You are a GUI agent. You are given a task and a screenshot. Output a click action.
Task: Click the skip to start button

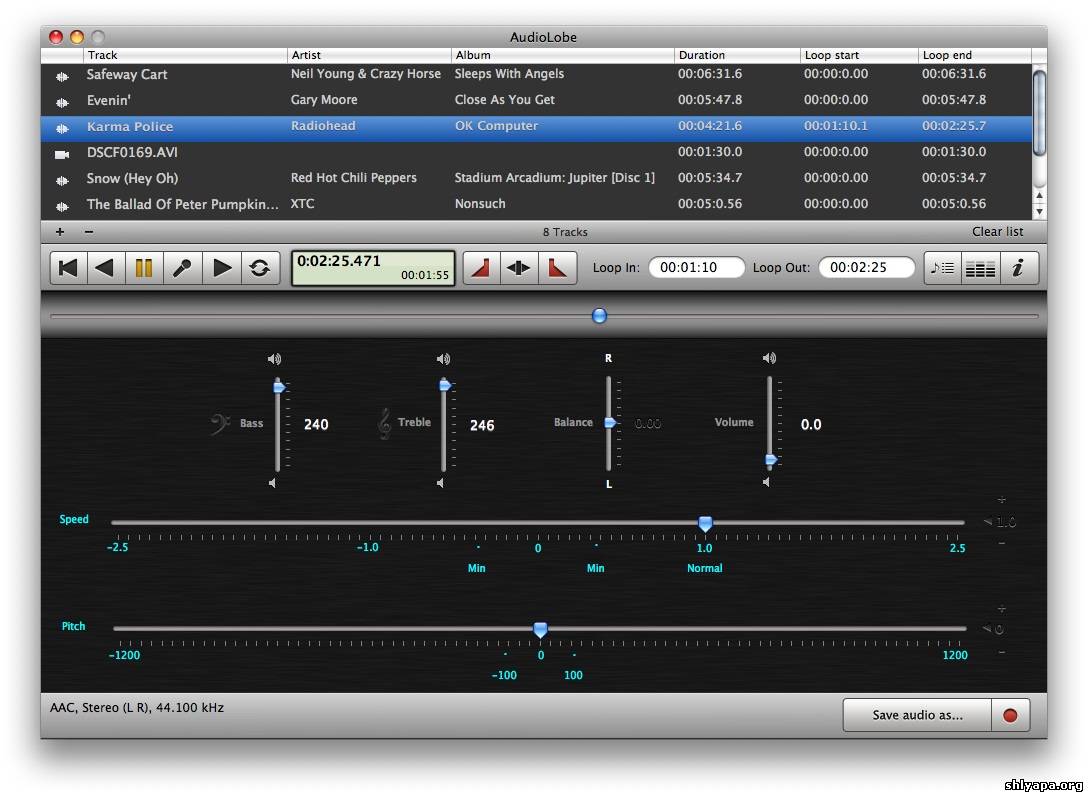pyautogui.click(x=68, y=268)
